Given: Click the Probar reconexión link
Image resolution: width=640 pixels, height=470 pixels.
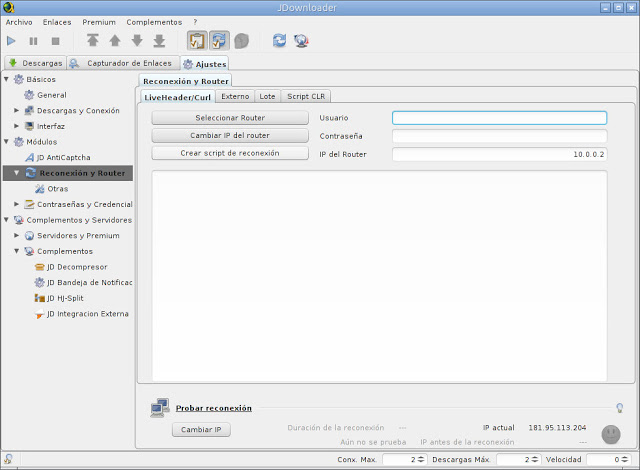Looking at the screenshot, I should coord(213,408).
